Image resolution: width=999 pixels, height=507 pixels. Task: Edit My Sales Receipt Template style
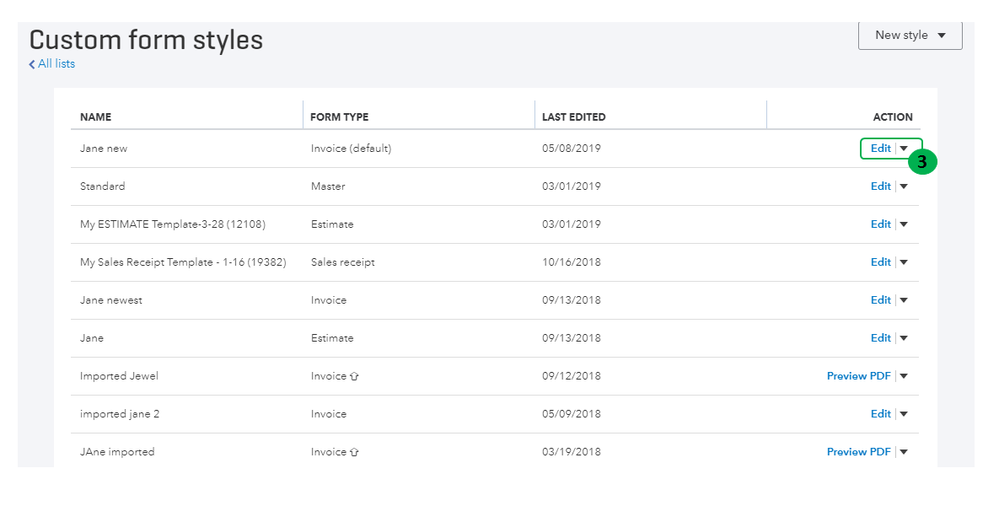pos(880,262)
